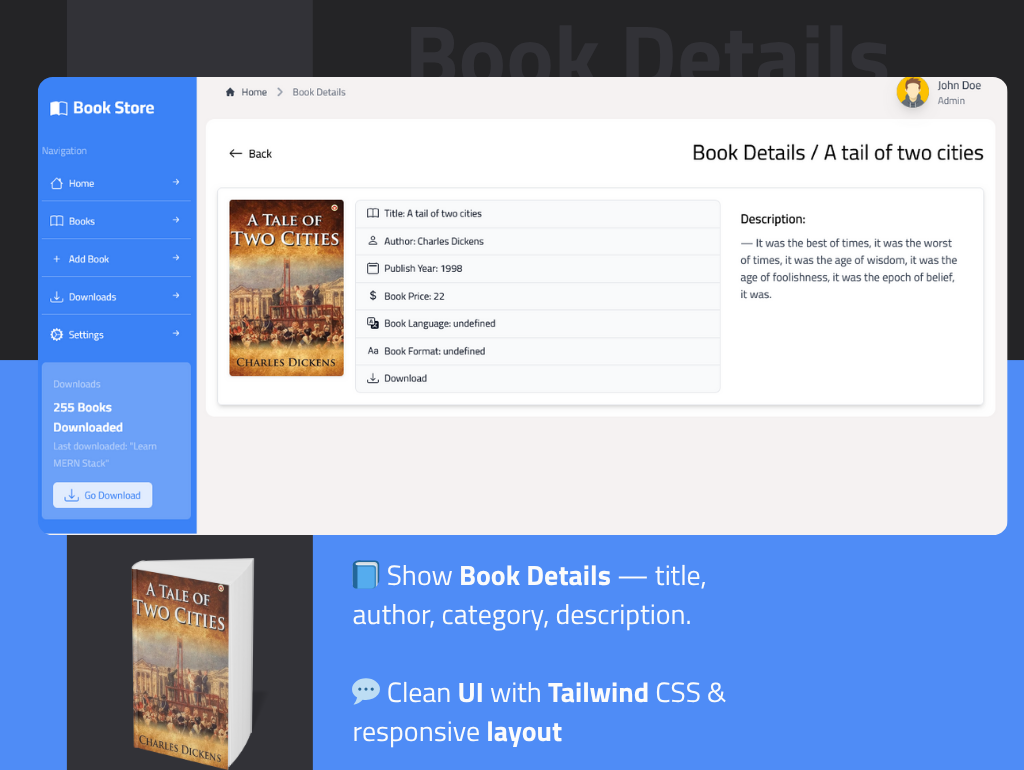
Task: Click the download icon in details list
Action: pos(373,378)
